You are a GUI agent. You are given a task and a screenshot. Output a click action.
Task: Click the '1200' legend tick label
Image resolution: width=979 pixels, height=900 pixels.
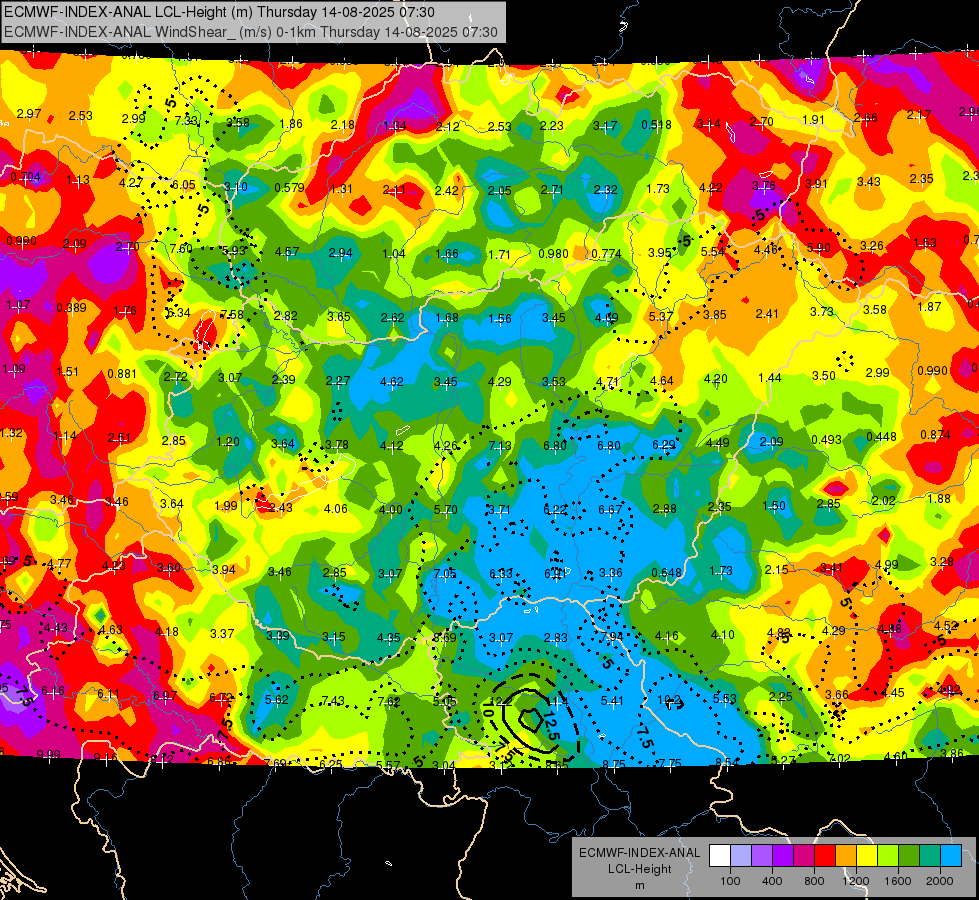pyautogui.click(x=855, y=881)
